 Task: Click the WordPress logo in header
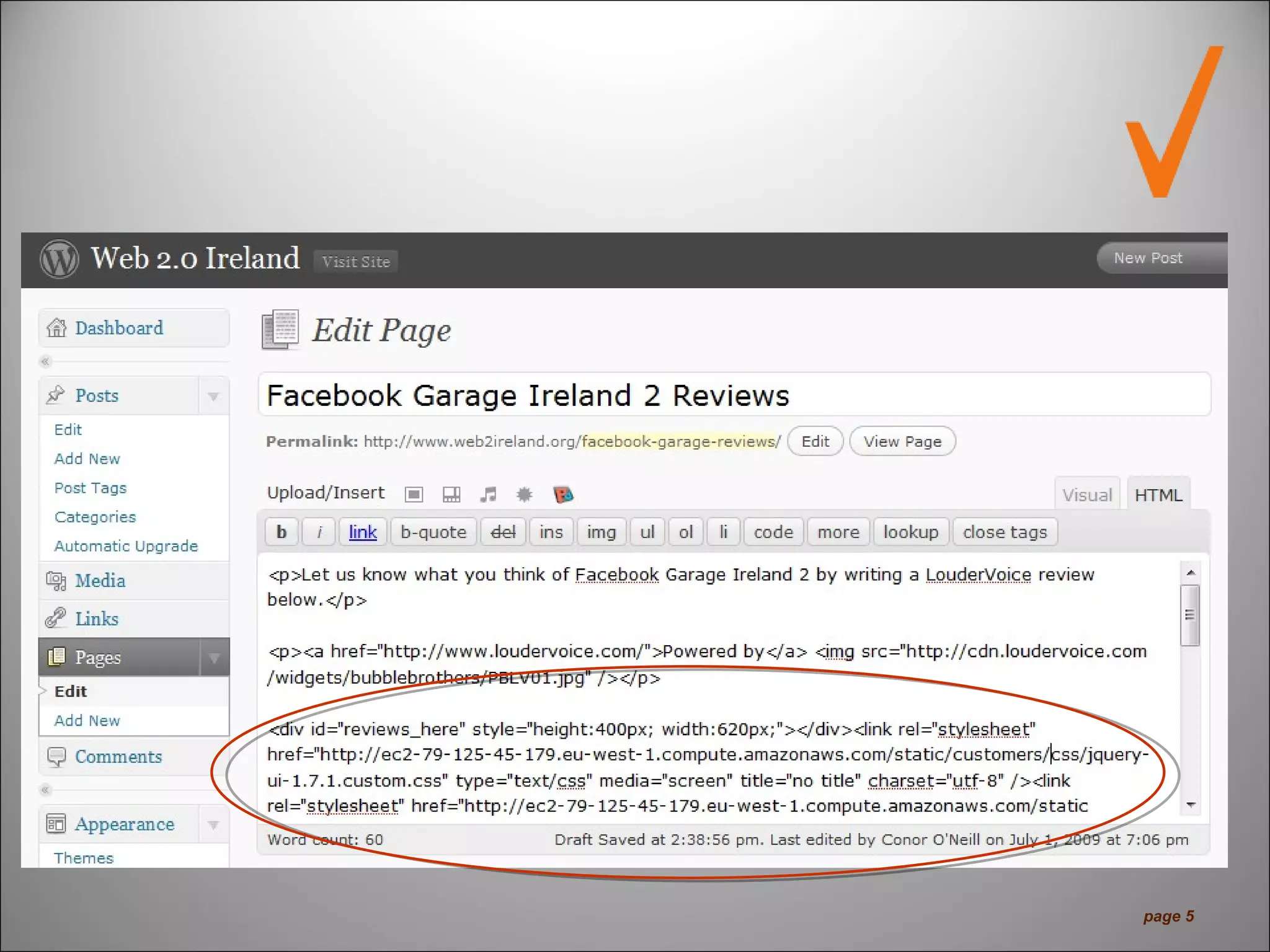pos(60,259)
